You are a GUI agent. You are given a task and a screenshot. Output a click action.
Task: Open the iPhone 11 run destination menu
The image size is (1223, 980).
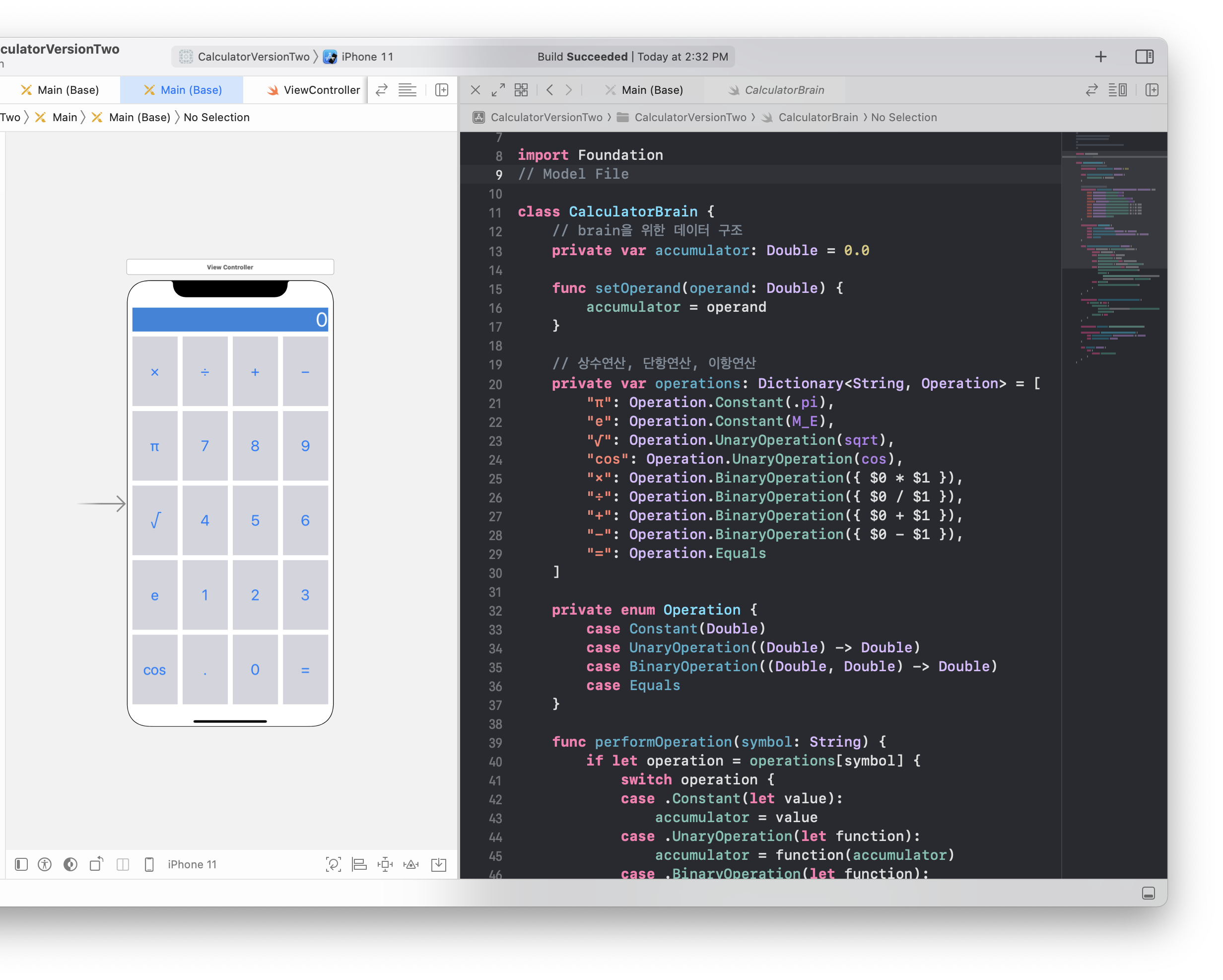tap(366, 57)
